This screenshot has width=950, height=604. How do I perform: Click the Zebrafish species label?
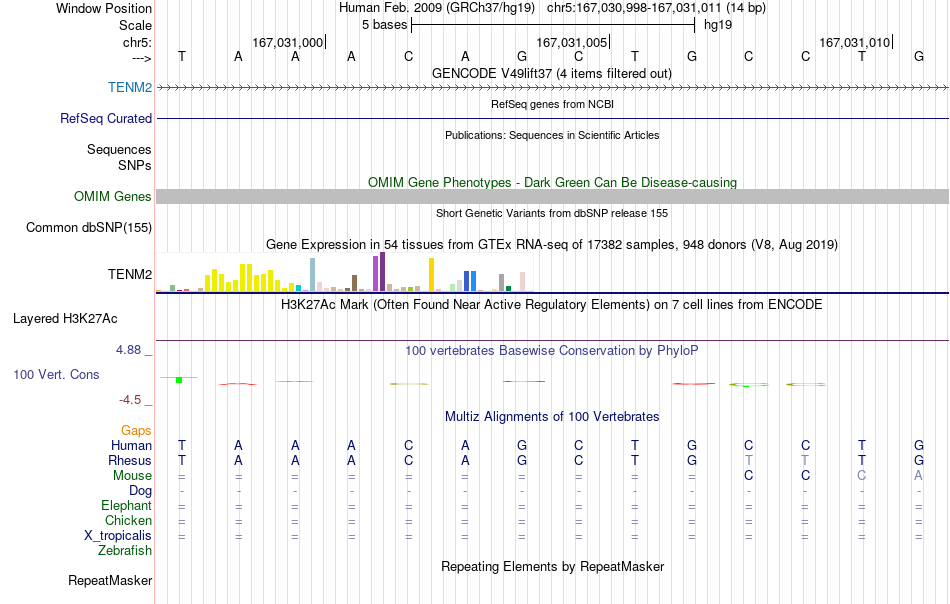[x=125, y=550]
